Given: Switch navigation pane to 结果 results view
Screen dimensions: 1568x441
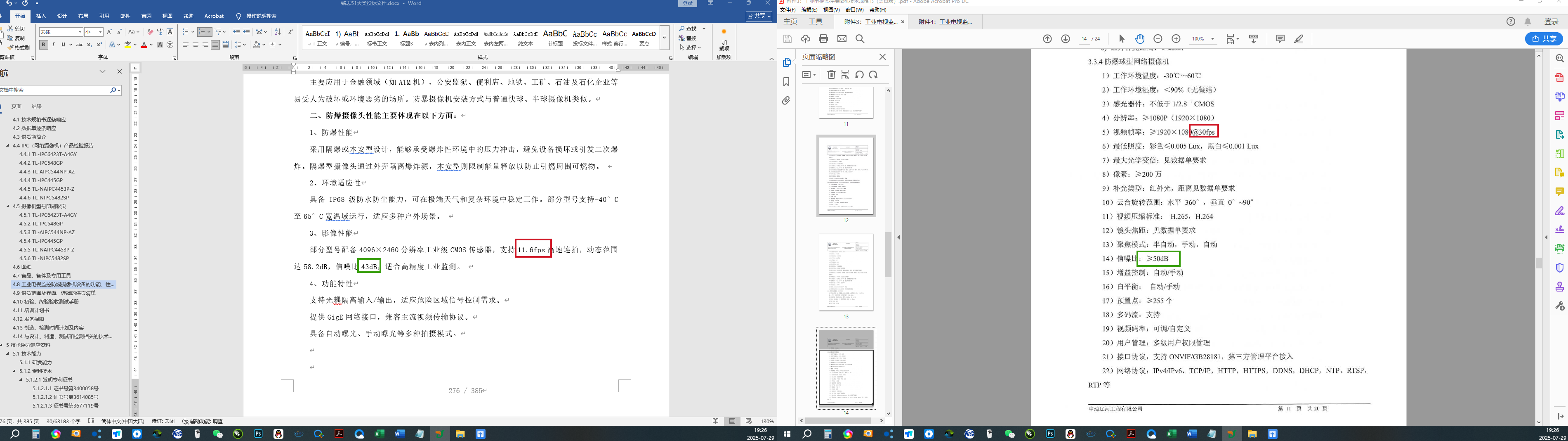Looking at the screenshot, I should [37, 106].
